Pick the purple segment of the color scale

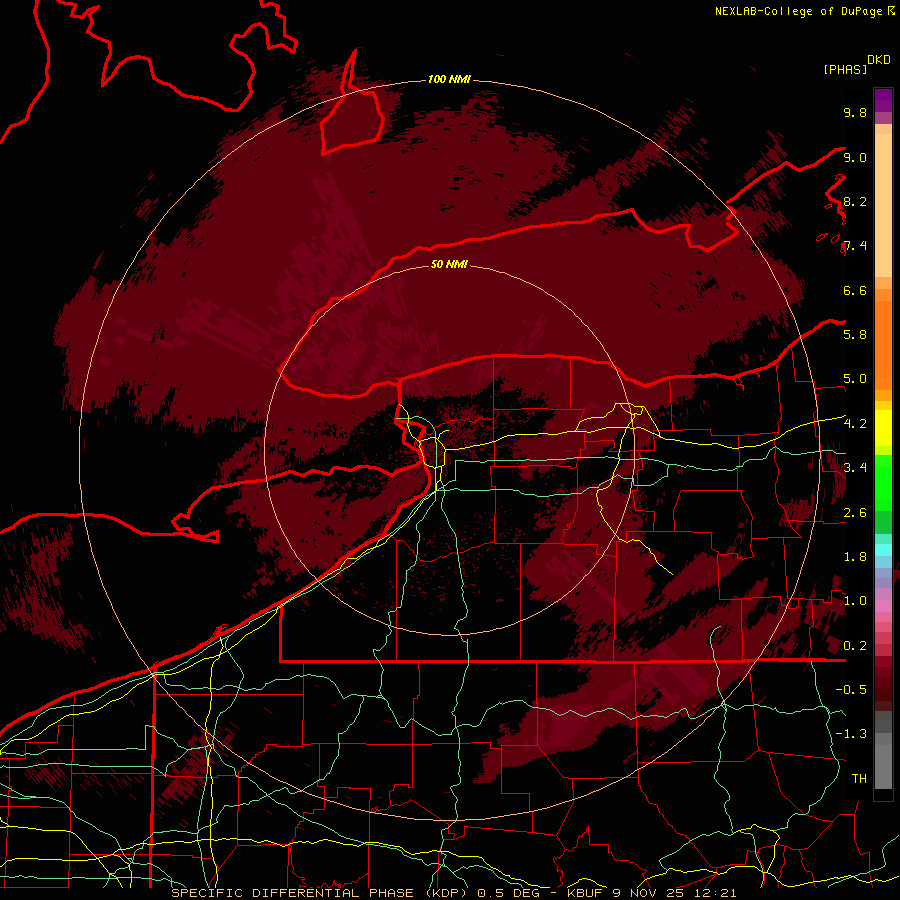pyautogui.click(x=883, y=100)
